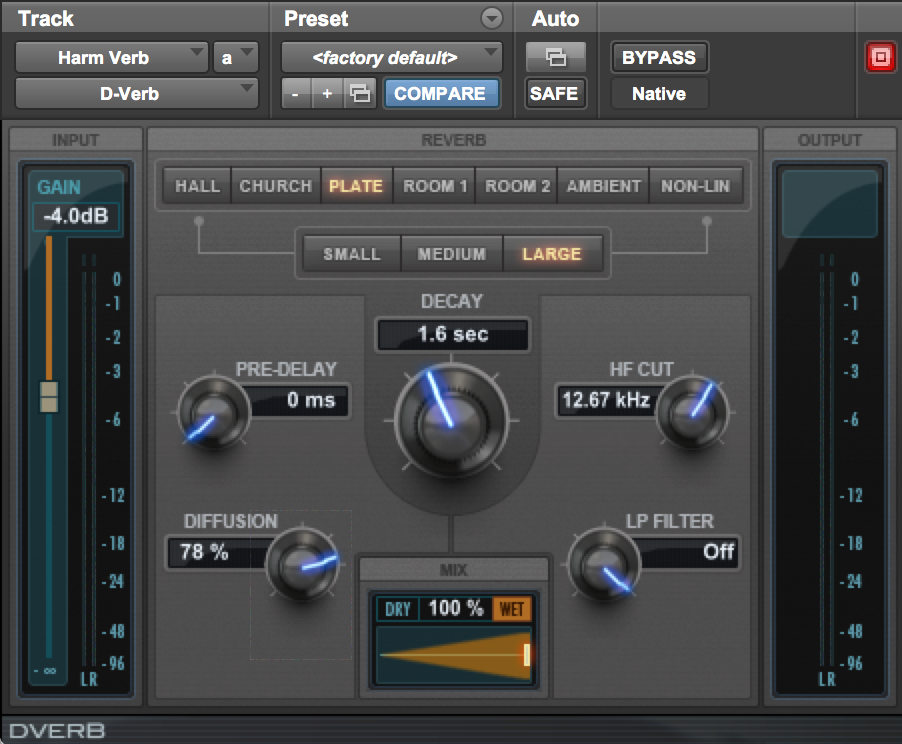Select the MEDIUM reverb size
Image resolution: width=902 pixels, height=744 pixels.
pyautogui.click(x=452, y=254)
